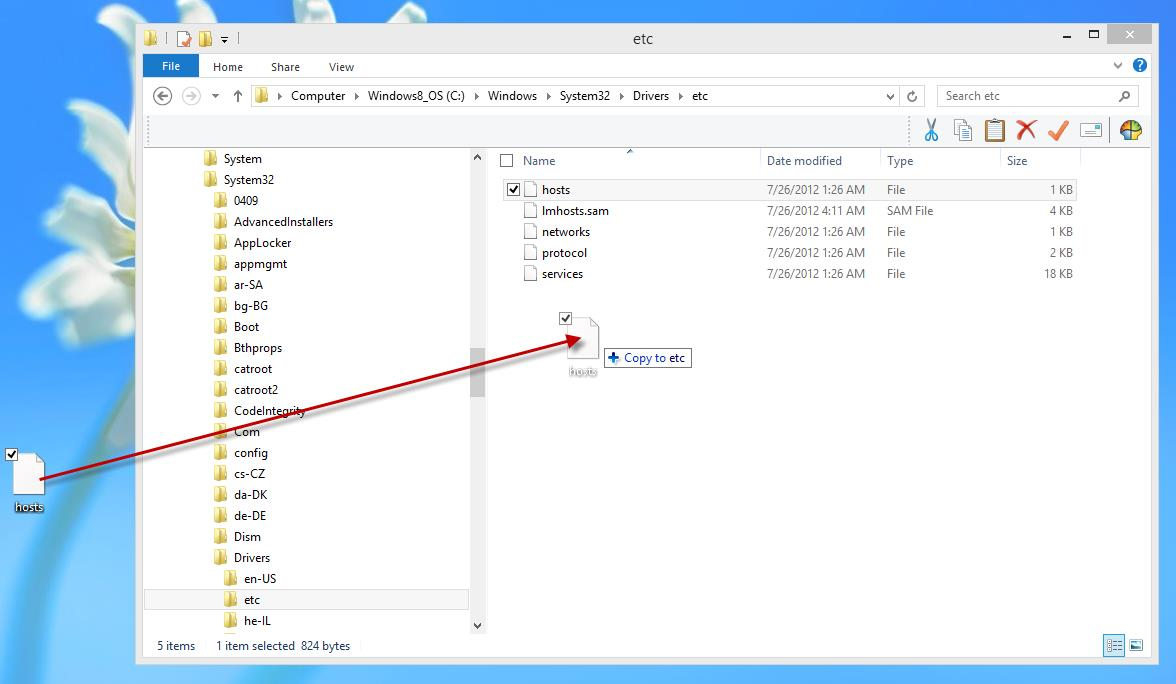Open the recent locations dropdown arrow
Image resolution: width=1176 pixels, height=684 pixels.
point(215,96)
